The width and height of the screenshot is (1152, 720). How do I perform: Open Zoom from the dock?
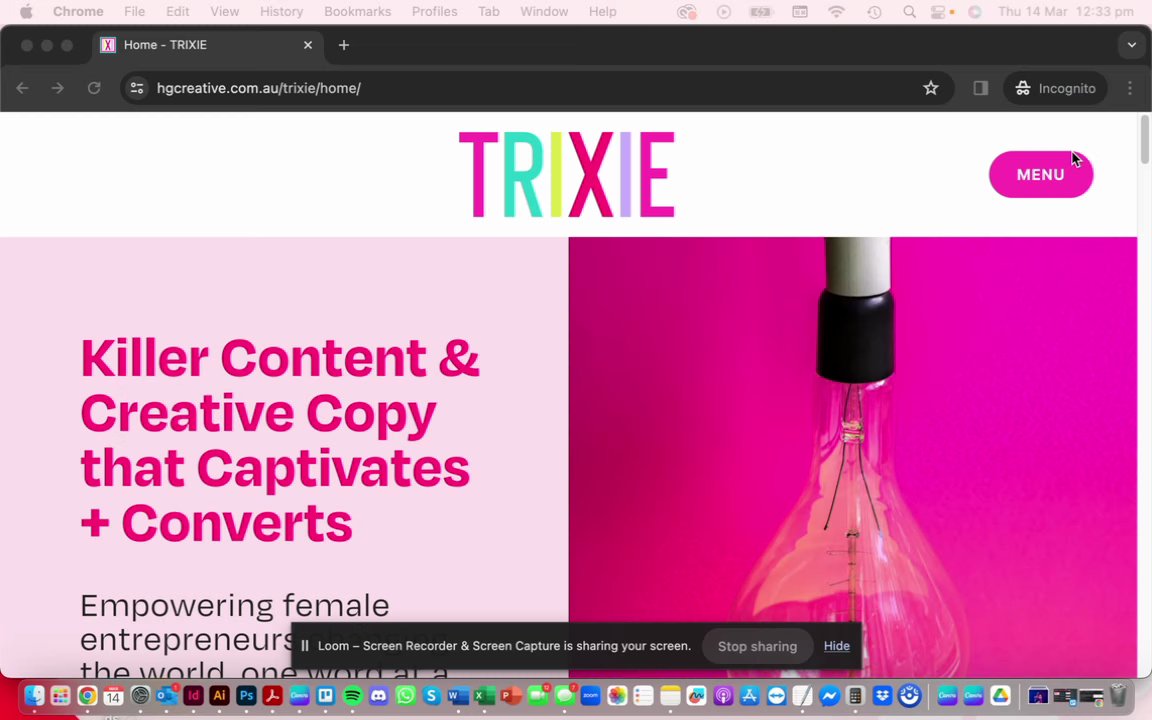pyautogui.click(x=590, y=695)
